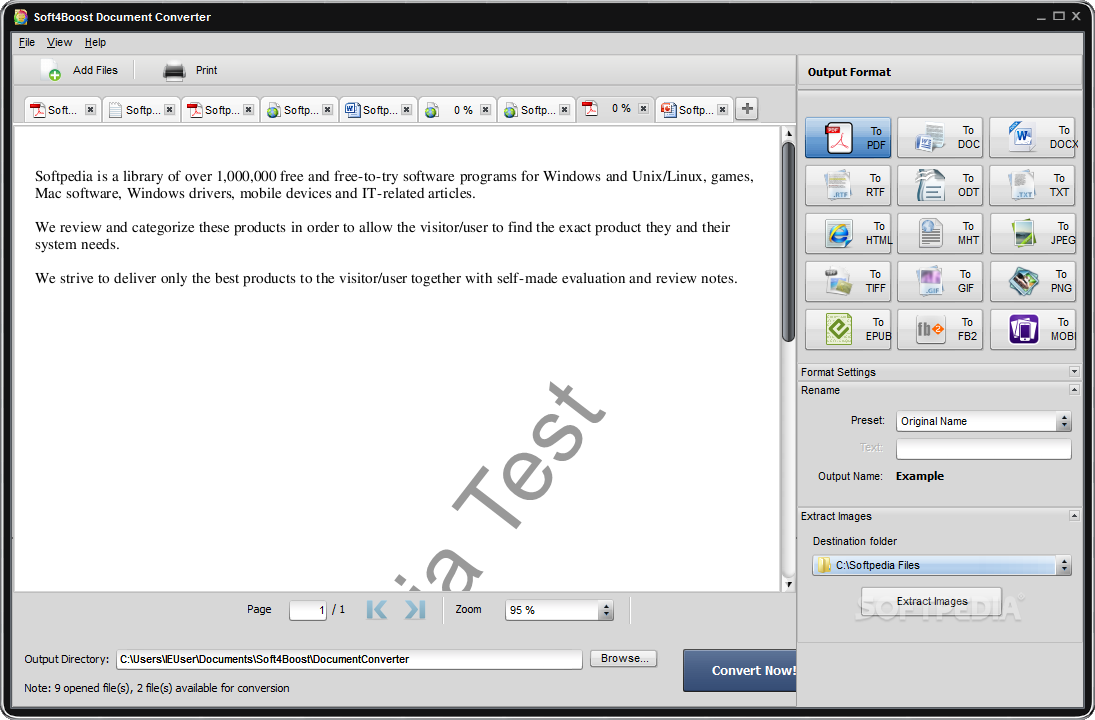The image size is (1095, 720).
Task: Open the Preset Original Name dropdown
Action: (983, 421)
